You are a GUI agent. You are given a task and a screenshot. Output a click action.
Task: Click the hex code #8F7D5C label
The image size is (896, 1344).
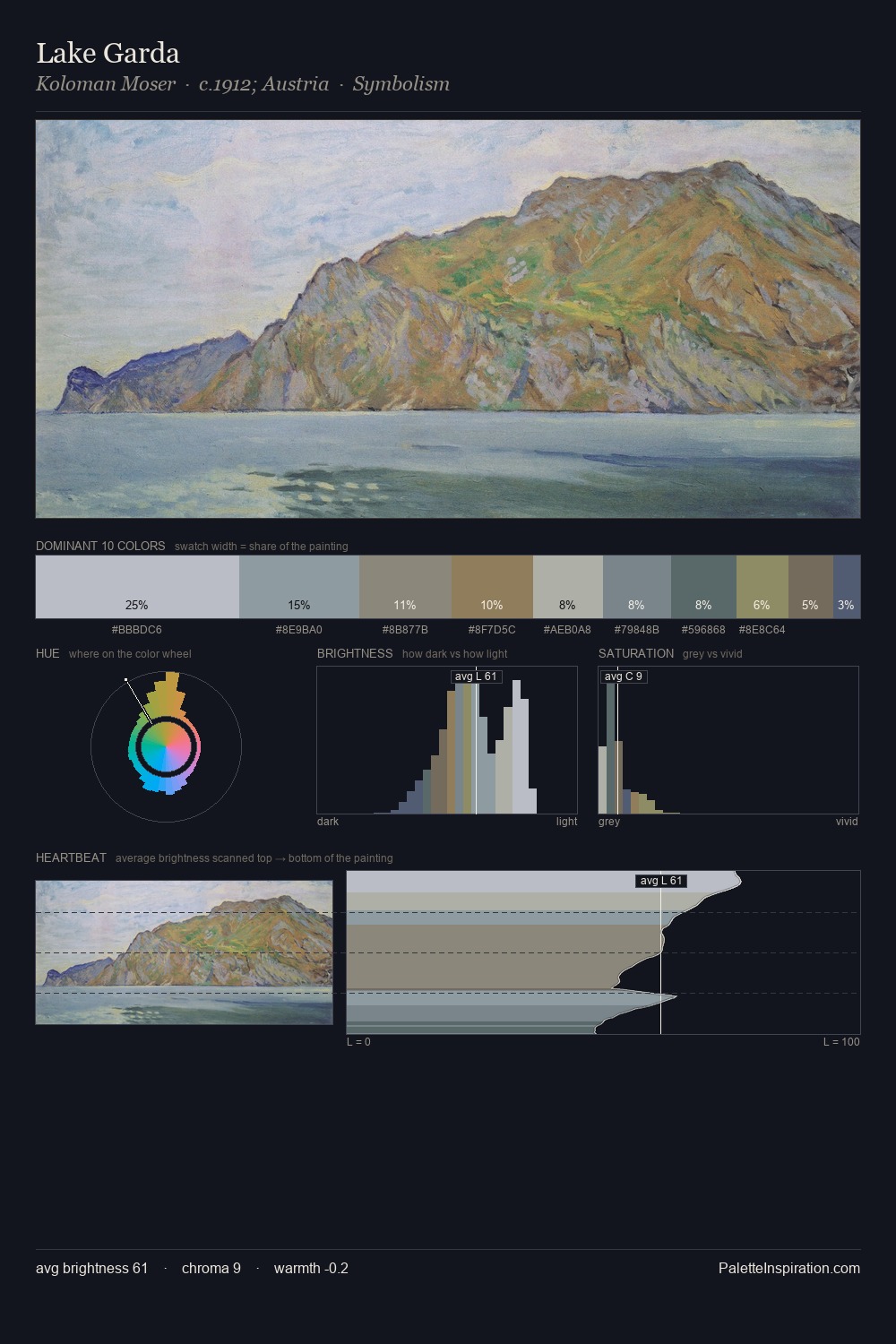coord(492,630)
